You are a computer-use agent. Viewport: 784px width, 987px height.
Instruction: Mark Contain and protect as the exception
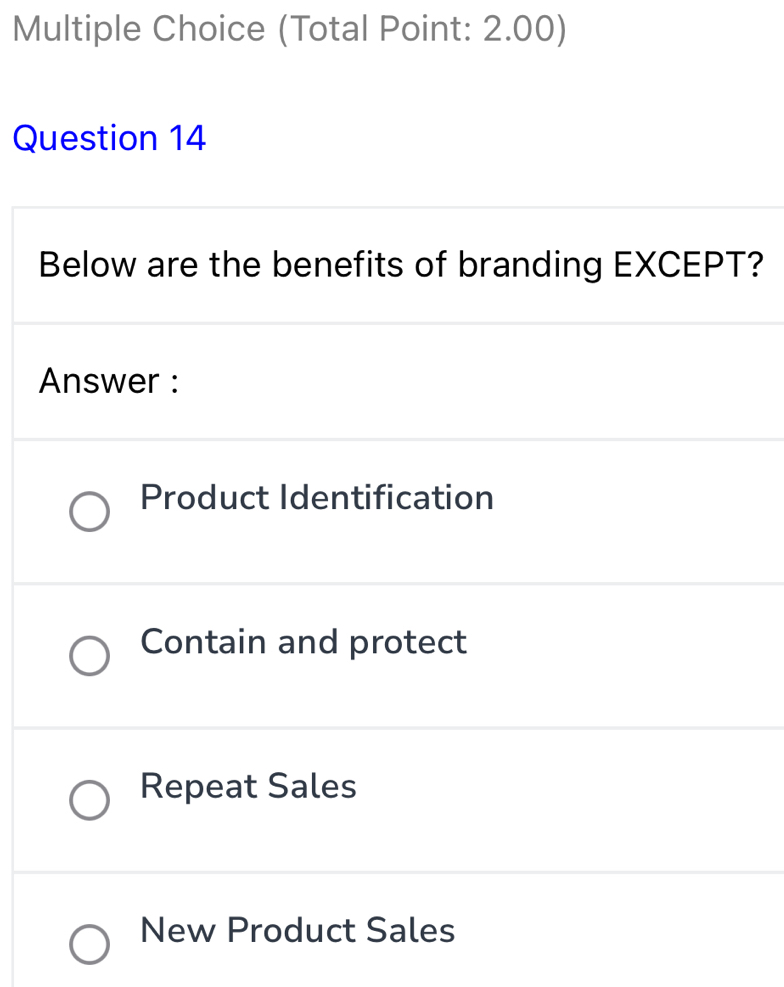[x=89, y=656]
